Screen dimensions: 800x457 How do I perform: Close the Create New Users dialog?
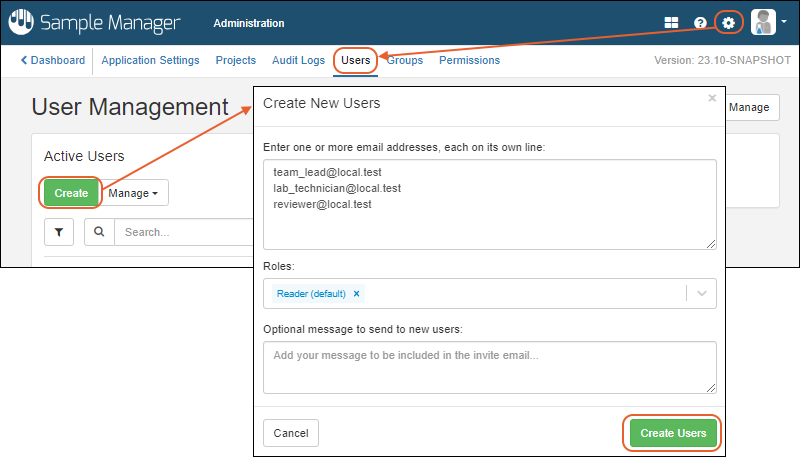click(x=712, y=98)
